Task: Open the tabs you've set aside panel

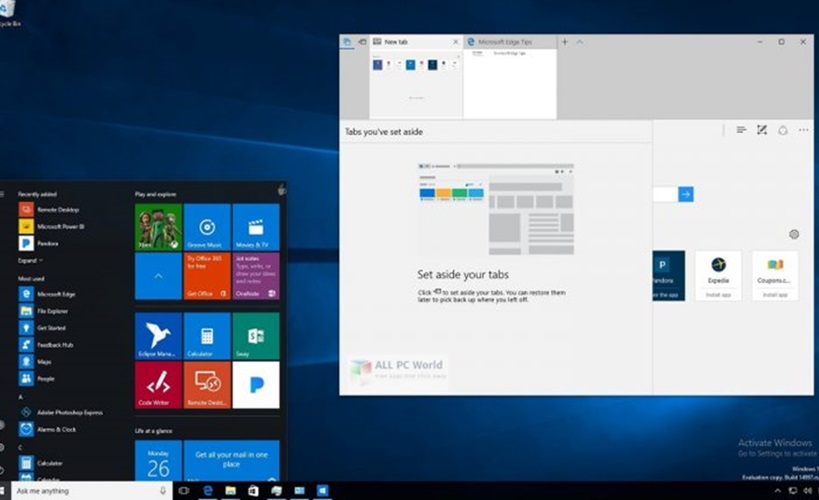Action: [347, 42]
